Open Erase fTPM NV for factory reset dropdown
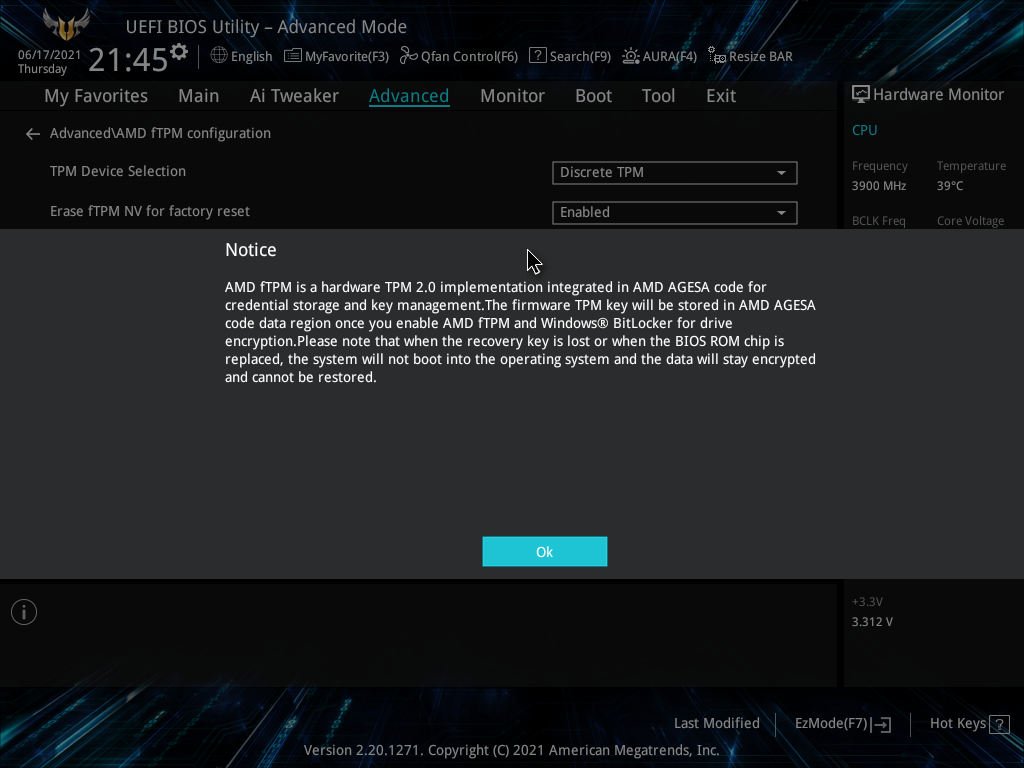1024x768 pixels. [x=675, y=213]
